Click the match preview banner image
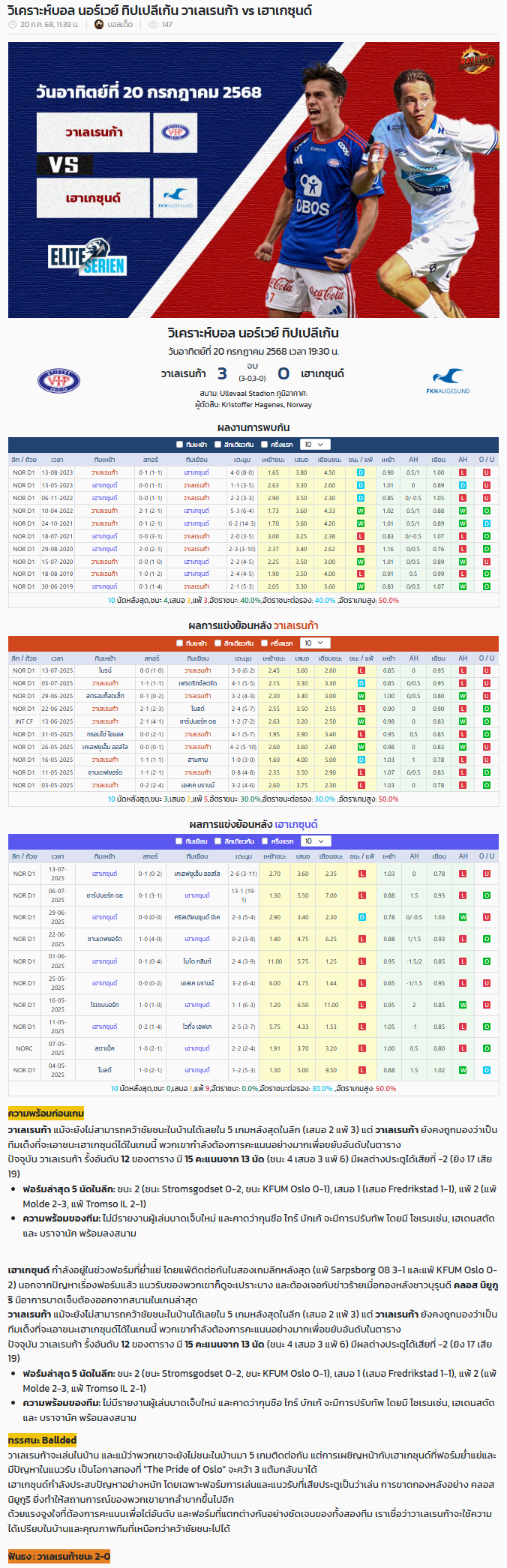This screenshot has width=507, height=1568. click(x=253, y=180)
